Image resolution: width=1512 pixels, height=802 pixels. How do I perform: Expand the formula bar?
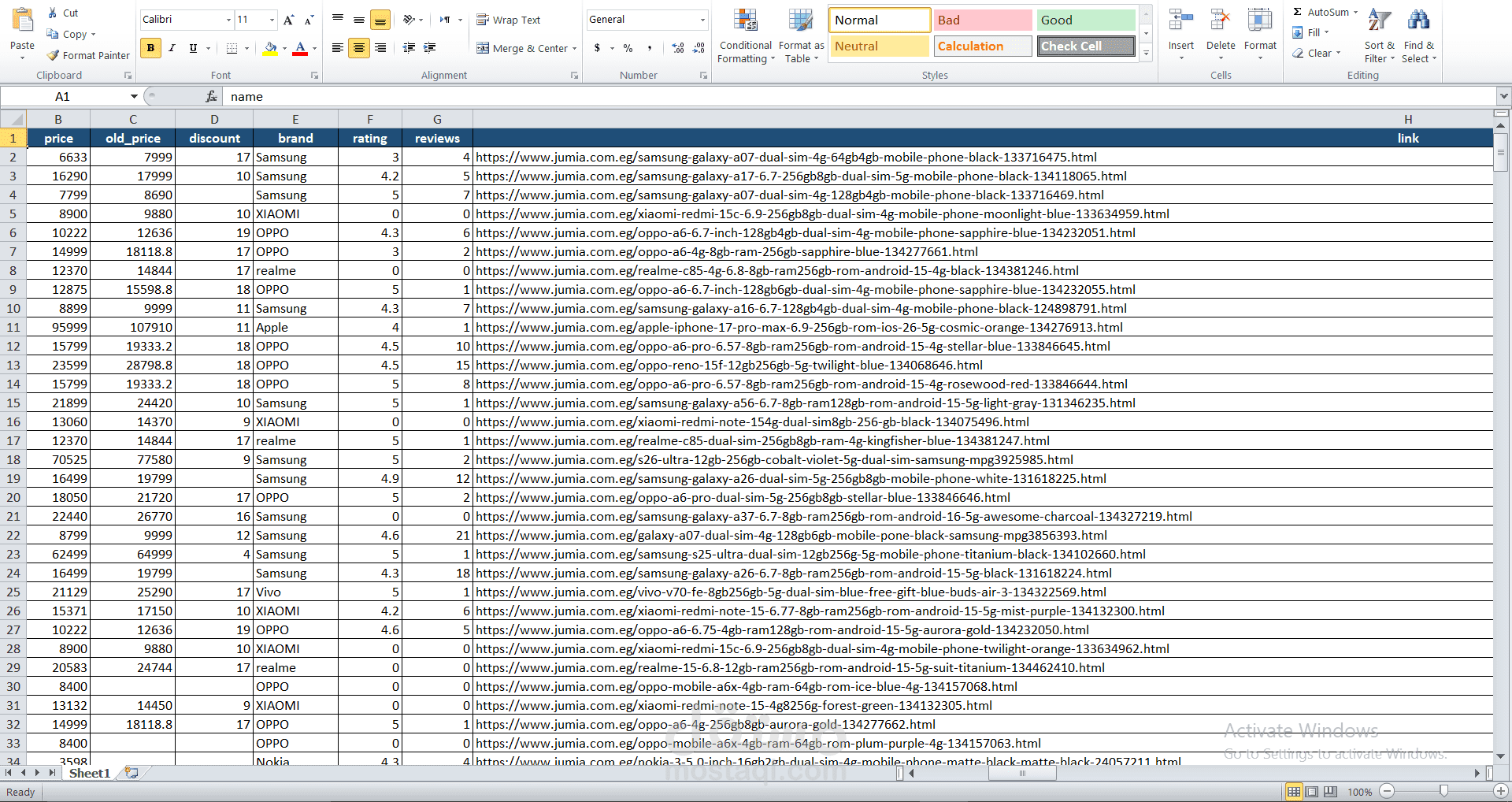[1504, 96]
